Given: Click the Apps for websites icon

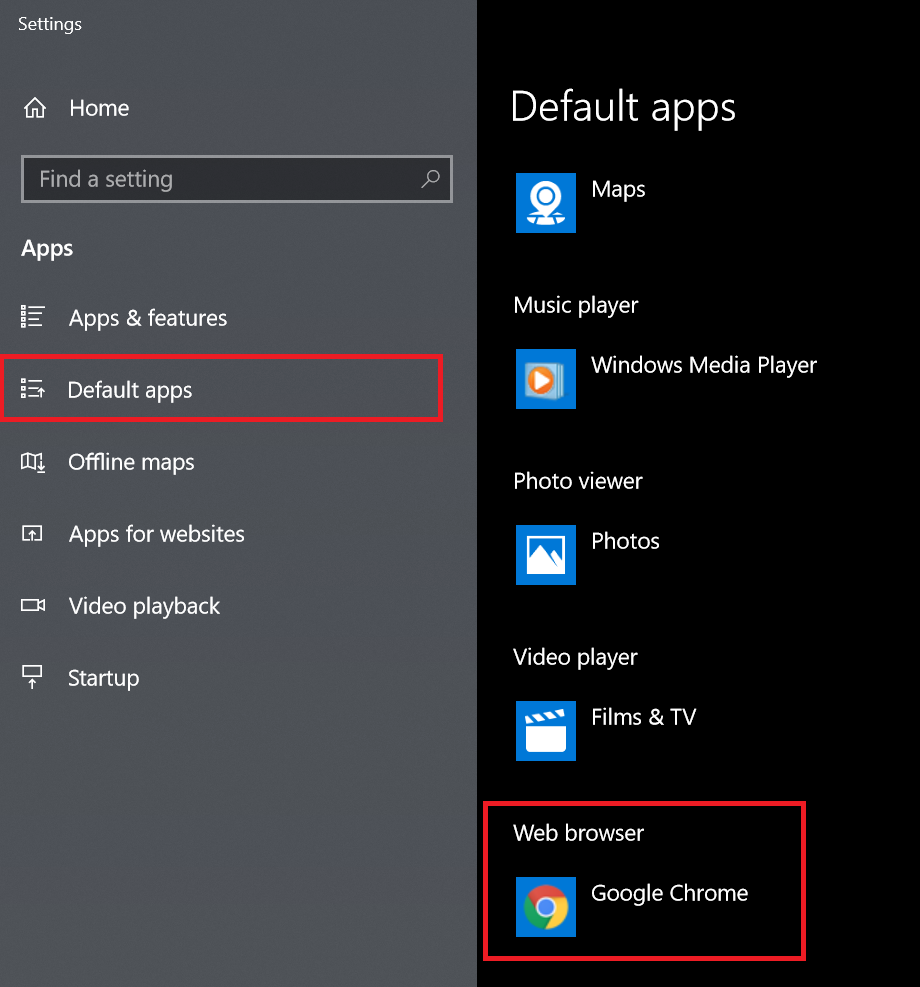Looking at the screenshot, I should click(32, 534).
